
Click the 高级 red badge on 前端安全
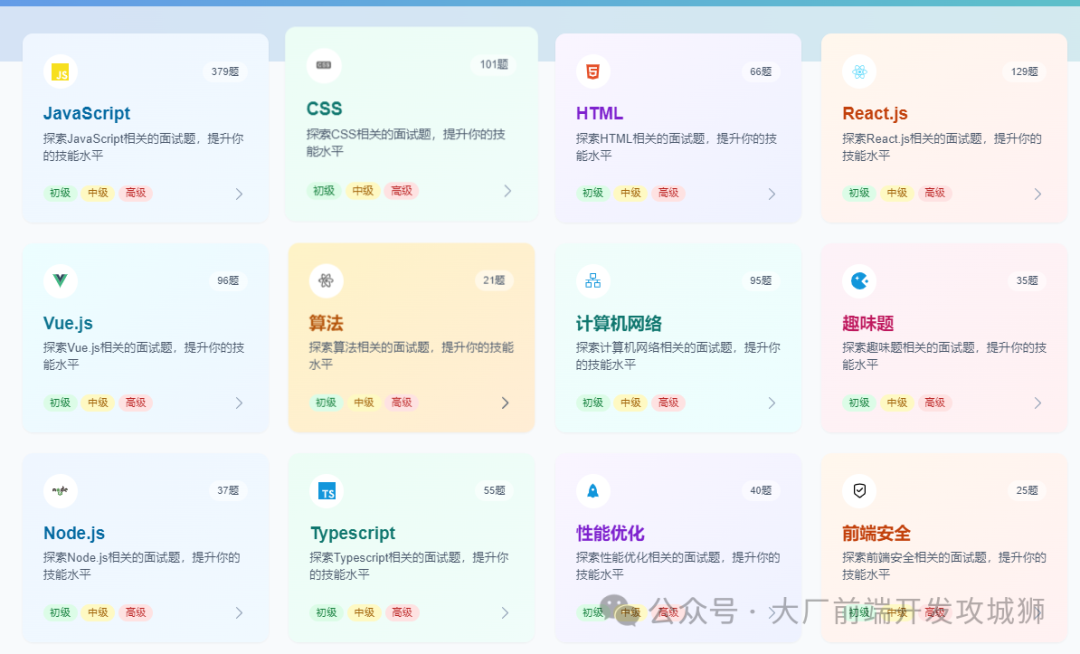pos(934,613)
